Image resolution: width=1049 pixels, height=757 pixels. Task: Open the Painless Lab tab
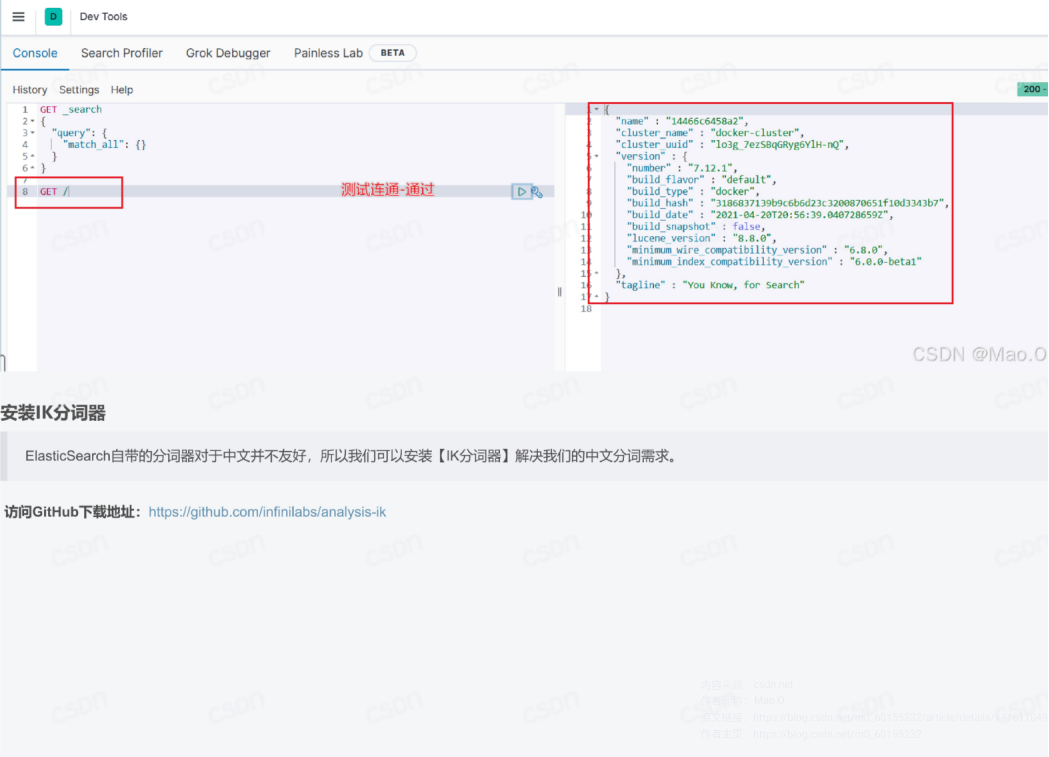pos(328,53)
